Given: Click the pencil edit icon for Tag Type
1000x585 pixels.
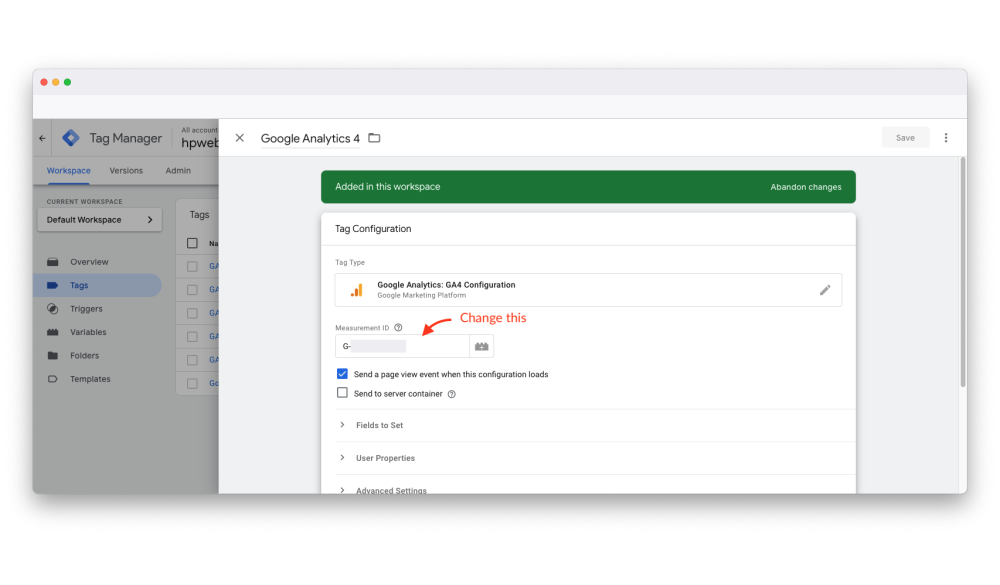Looking at the screenshot, I should (x=825, y=290).
